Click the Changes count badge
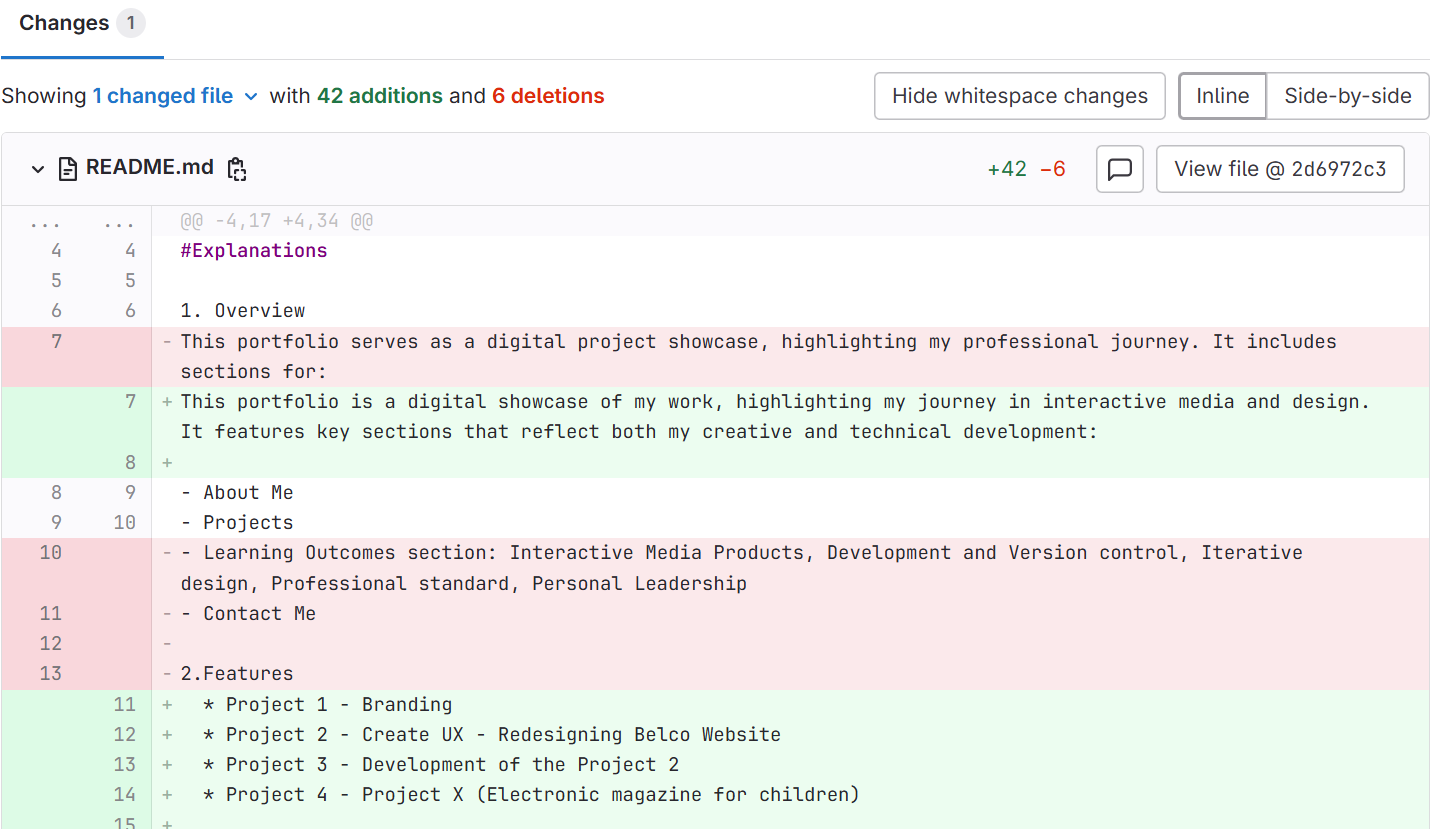This screenshot has width=1435, height=829. 130,23
